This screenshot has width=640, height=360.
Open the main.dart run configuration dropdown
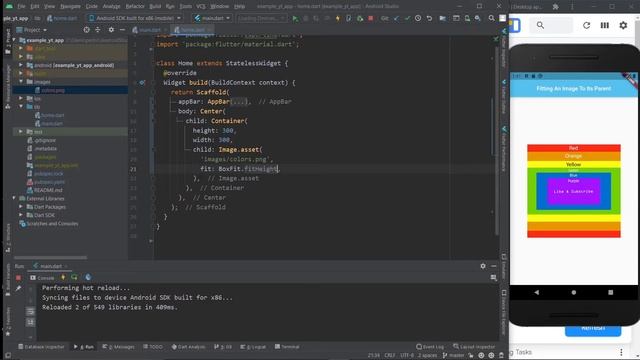pos(212,18)
